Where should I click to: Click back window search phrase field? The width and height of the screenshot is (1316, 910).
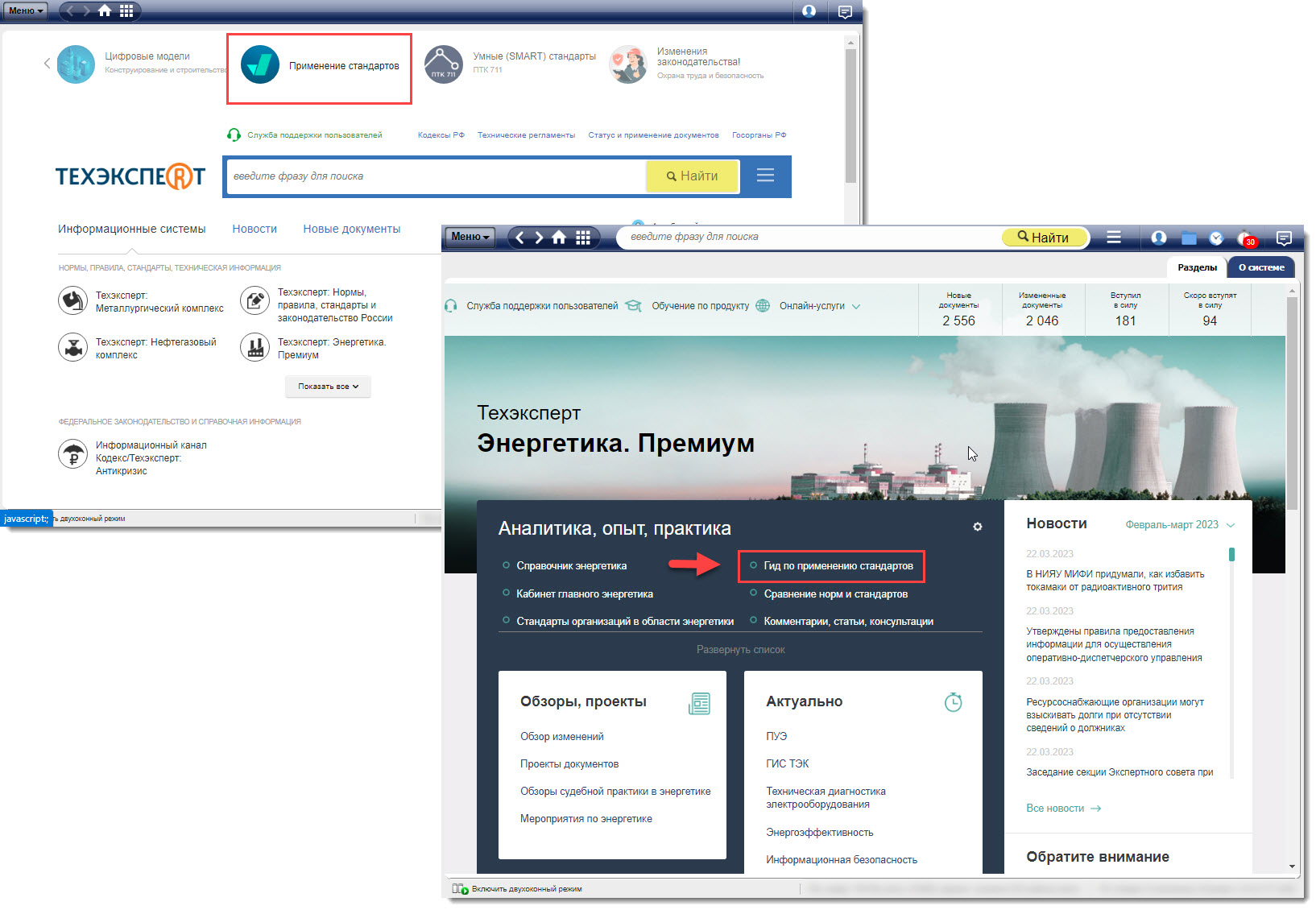tap(437, 176)
